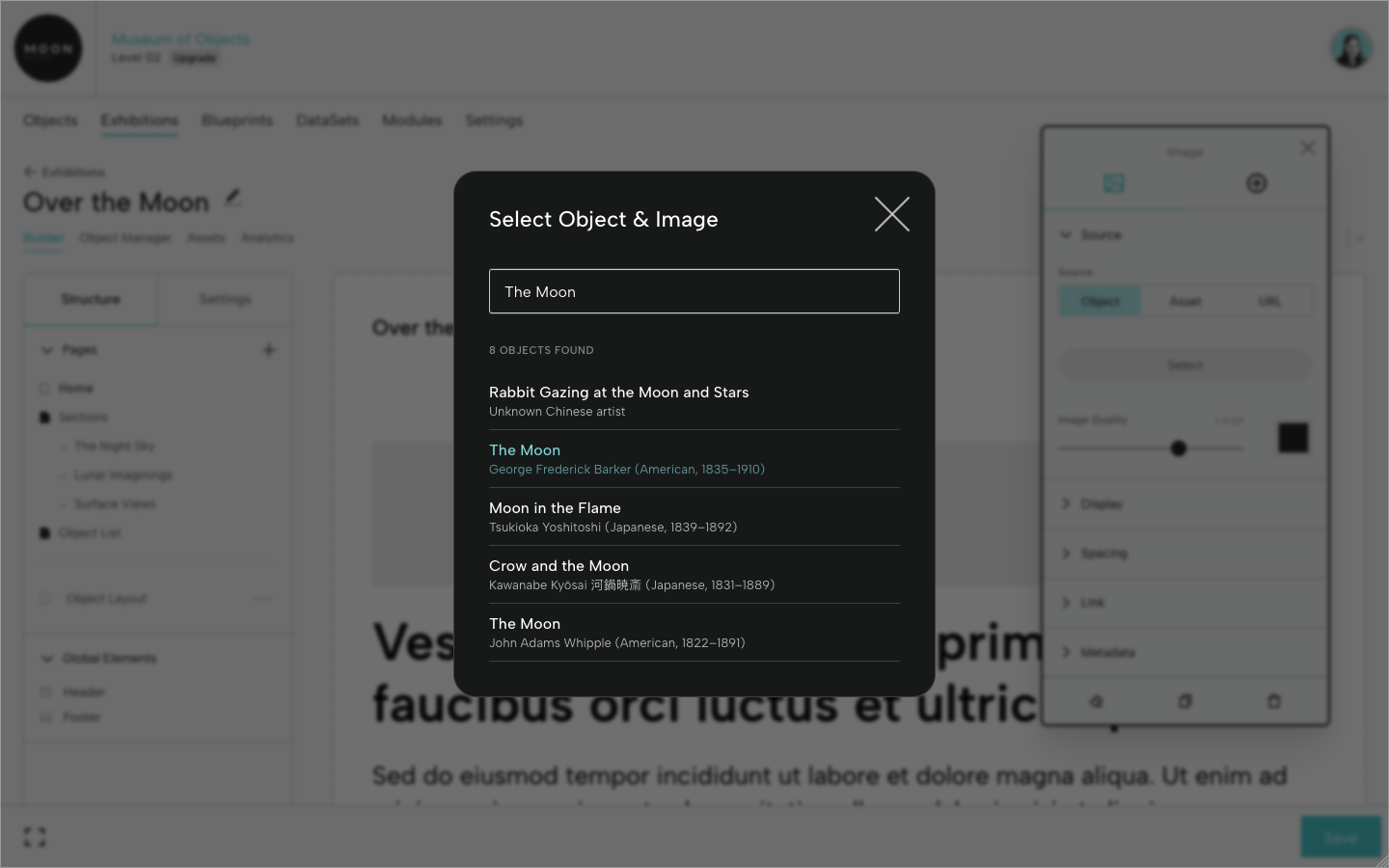Open the Object Manager tab
1389x868 pixels.
(x=125, y=237)
